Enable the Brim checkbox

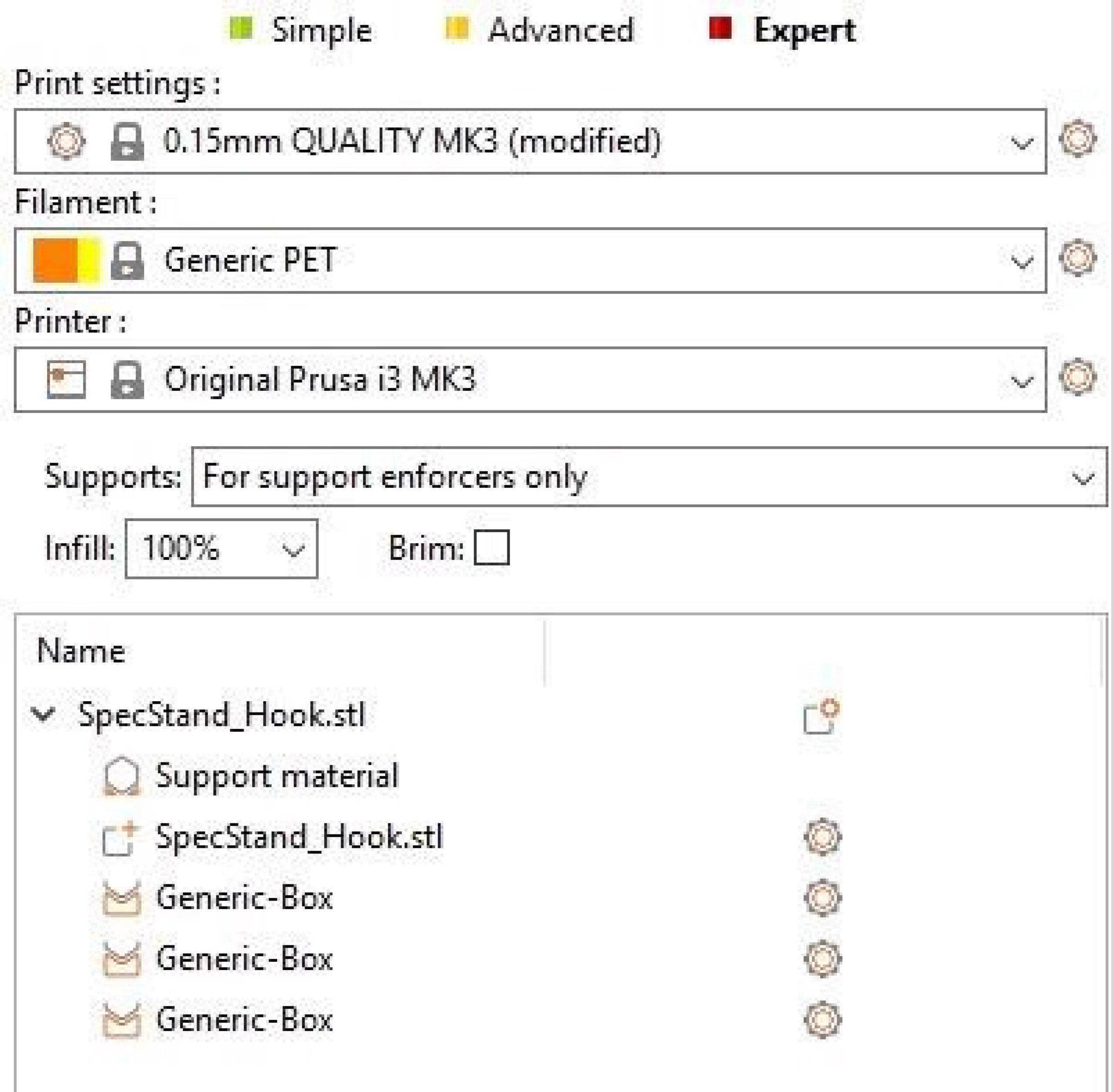click(492, 548)
